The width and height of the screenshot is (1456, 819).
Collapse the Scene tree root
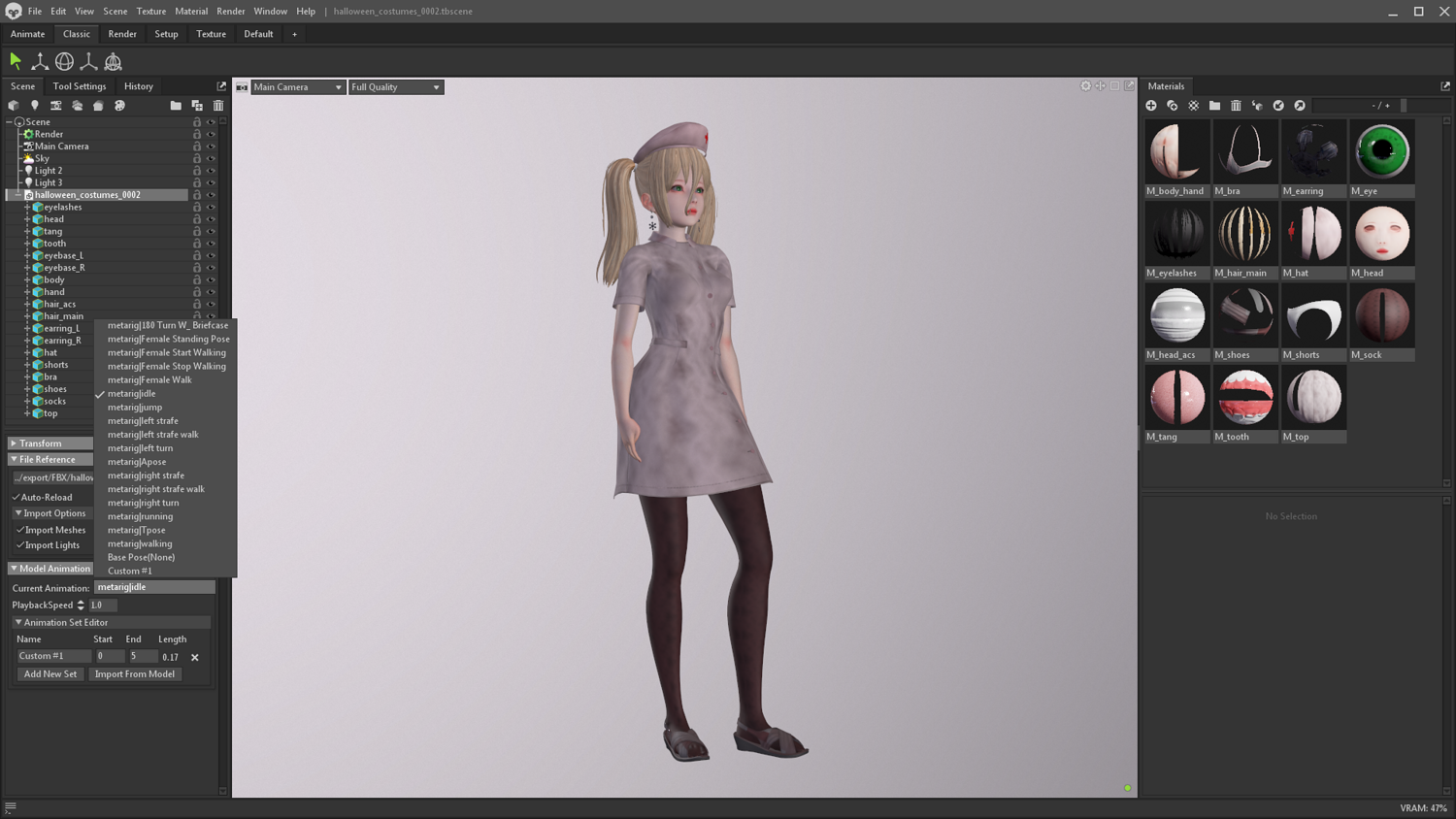pyautogui.click(x=10, y=122)
